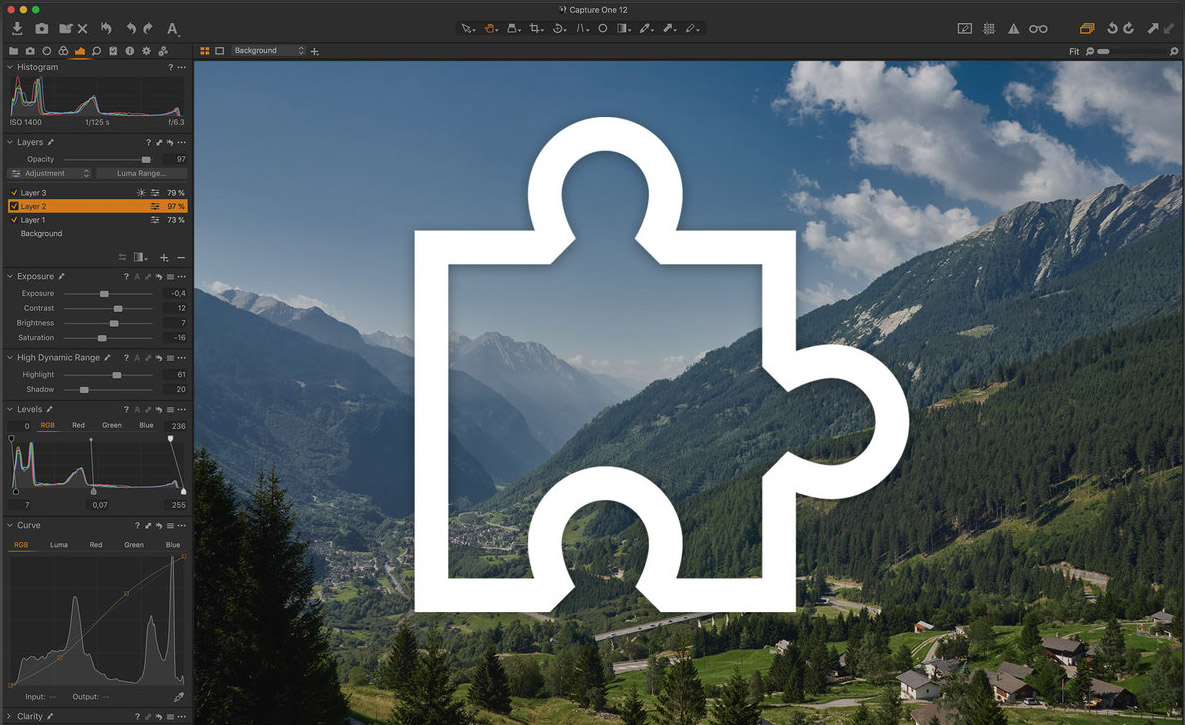Select the Pan hand cursor tool
The width and height of the screenshot is (1185, 725).
click(490, 29)
